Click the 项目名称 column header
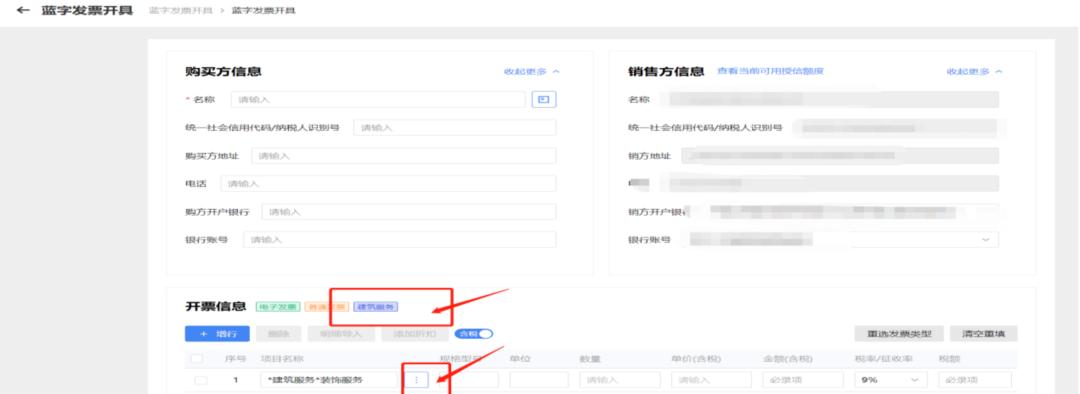1080x394 pixels. [x=282, y=358]
